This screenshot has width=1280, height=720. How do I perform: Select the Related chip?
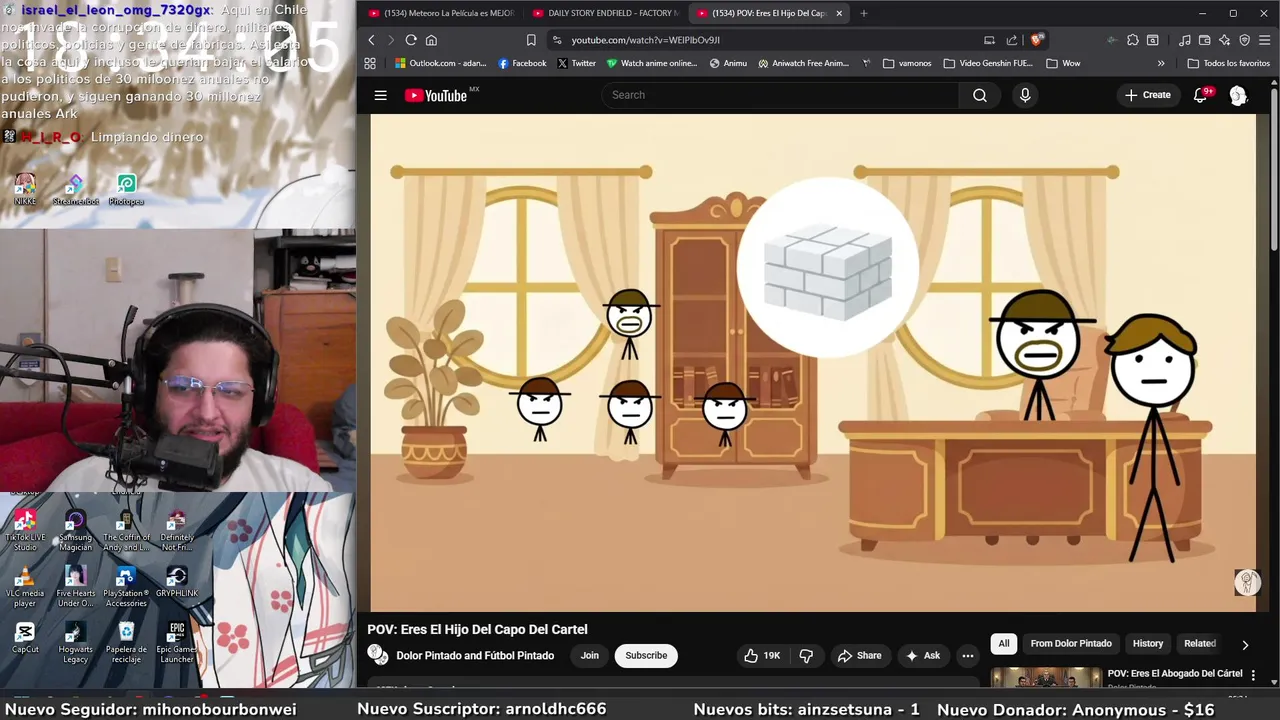pyautogui.click(x=1200, y=643)
